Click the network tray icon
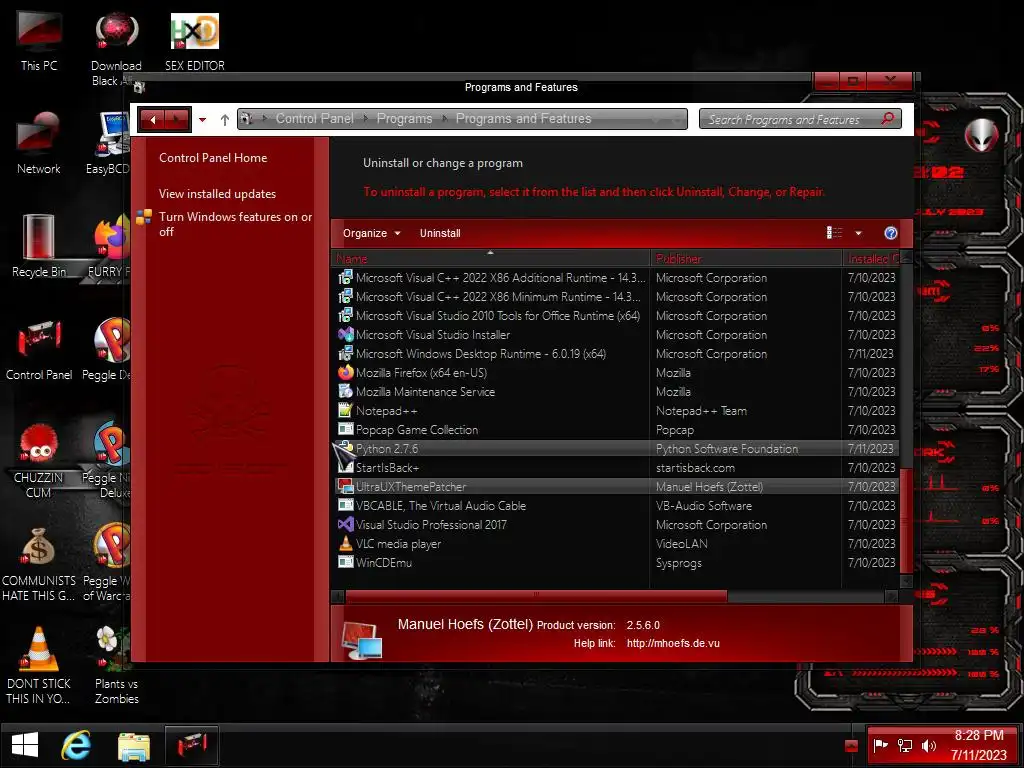 [905, 745]
